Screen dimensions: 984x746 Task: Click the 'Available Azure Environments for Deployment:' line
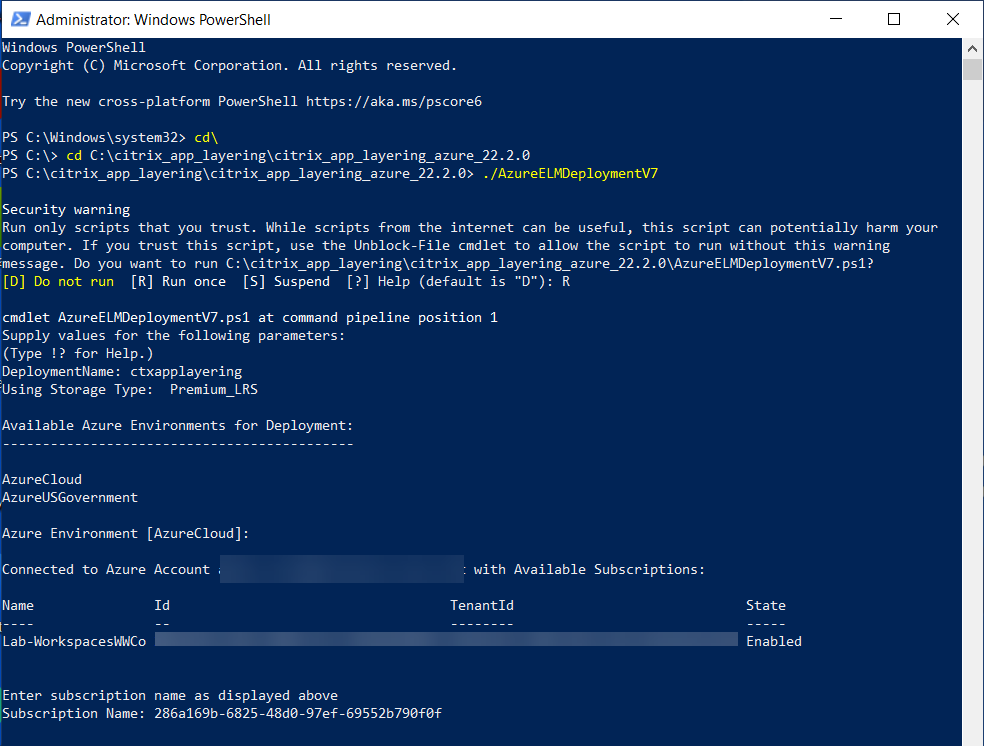tap(178, 425)
